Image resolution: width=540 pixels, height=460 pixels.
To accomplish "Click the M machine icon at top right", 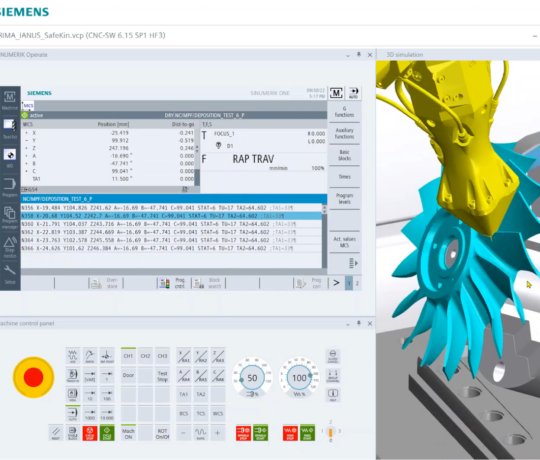I will click(x=336, y=93).
